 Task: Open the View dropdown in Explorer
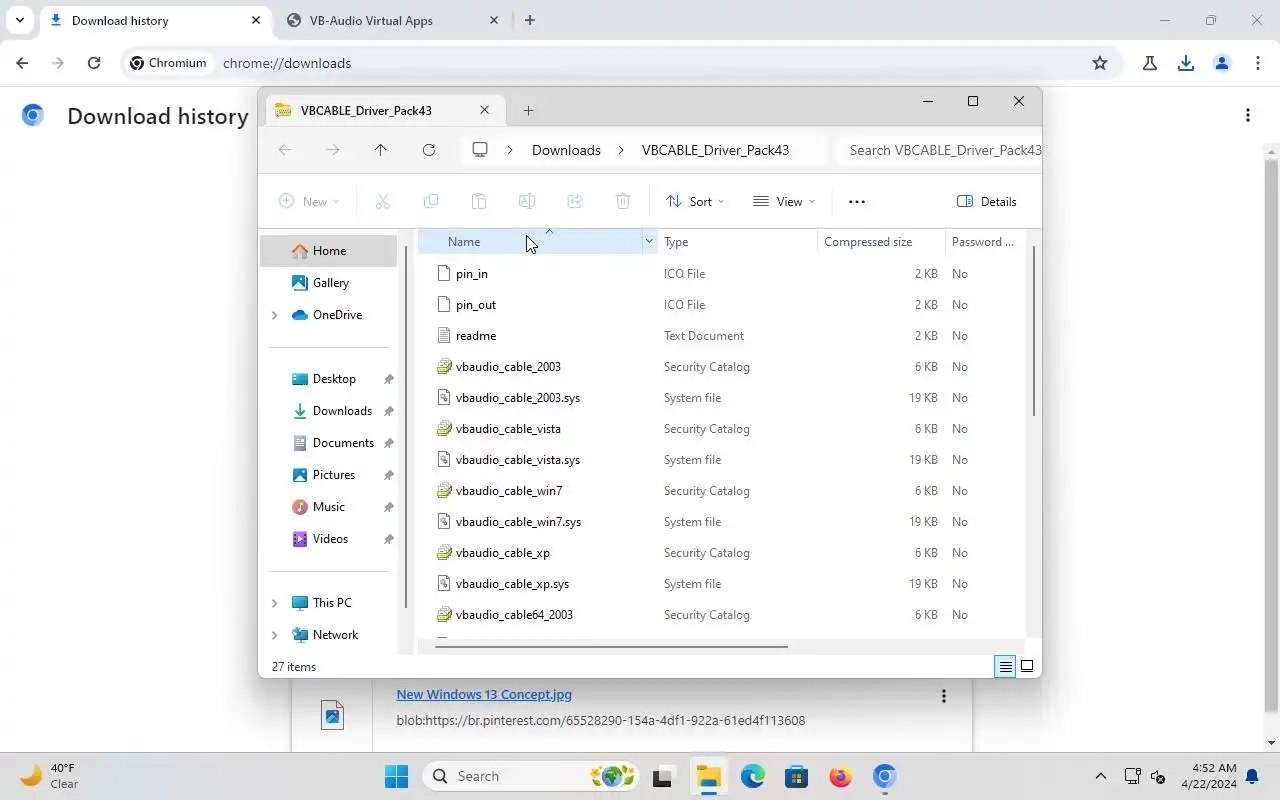tap(785, 201)
